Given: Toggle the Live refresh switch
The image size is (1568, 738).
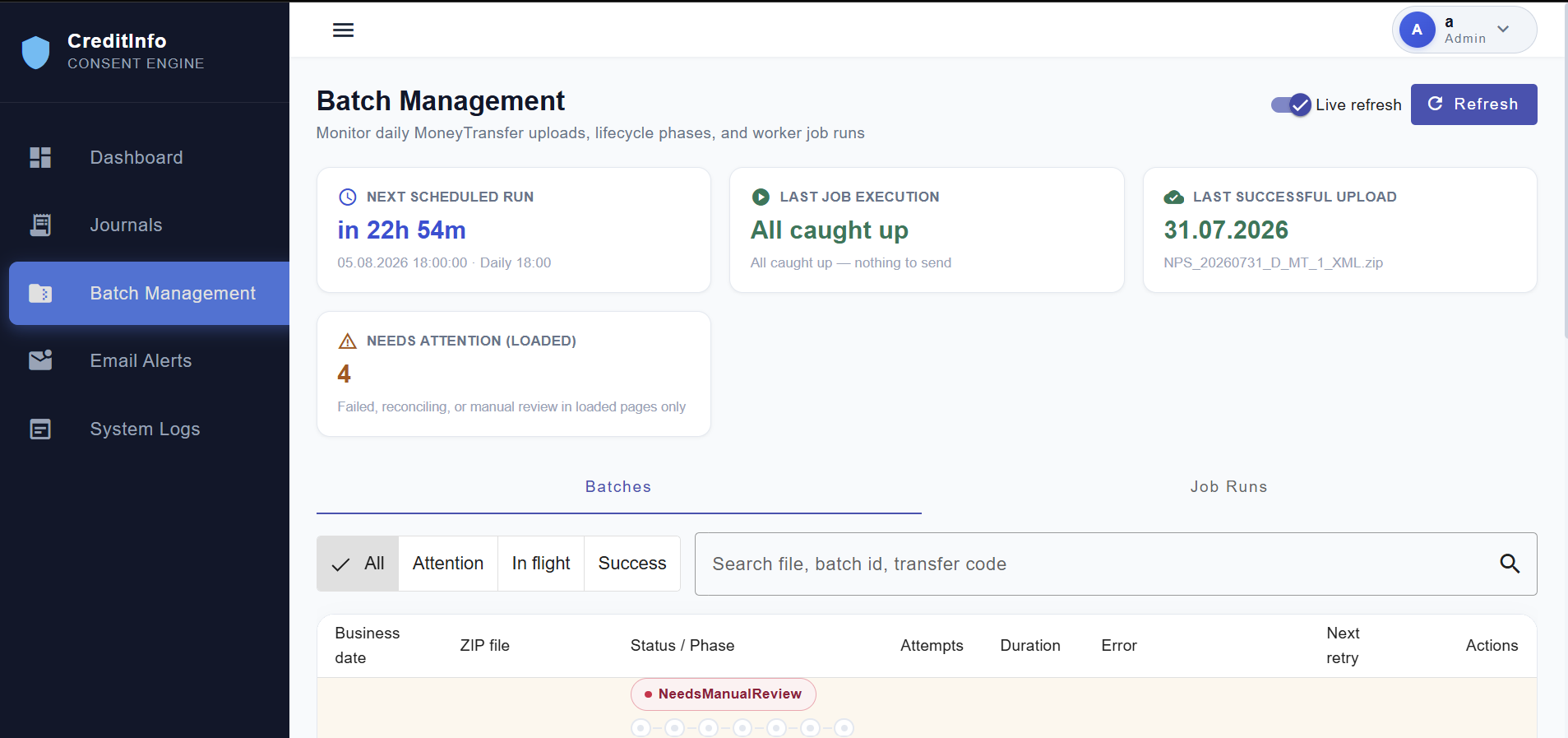Looking at the screenshot, I should click(x=1291, y=104).
